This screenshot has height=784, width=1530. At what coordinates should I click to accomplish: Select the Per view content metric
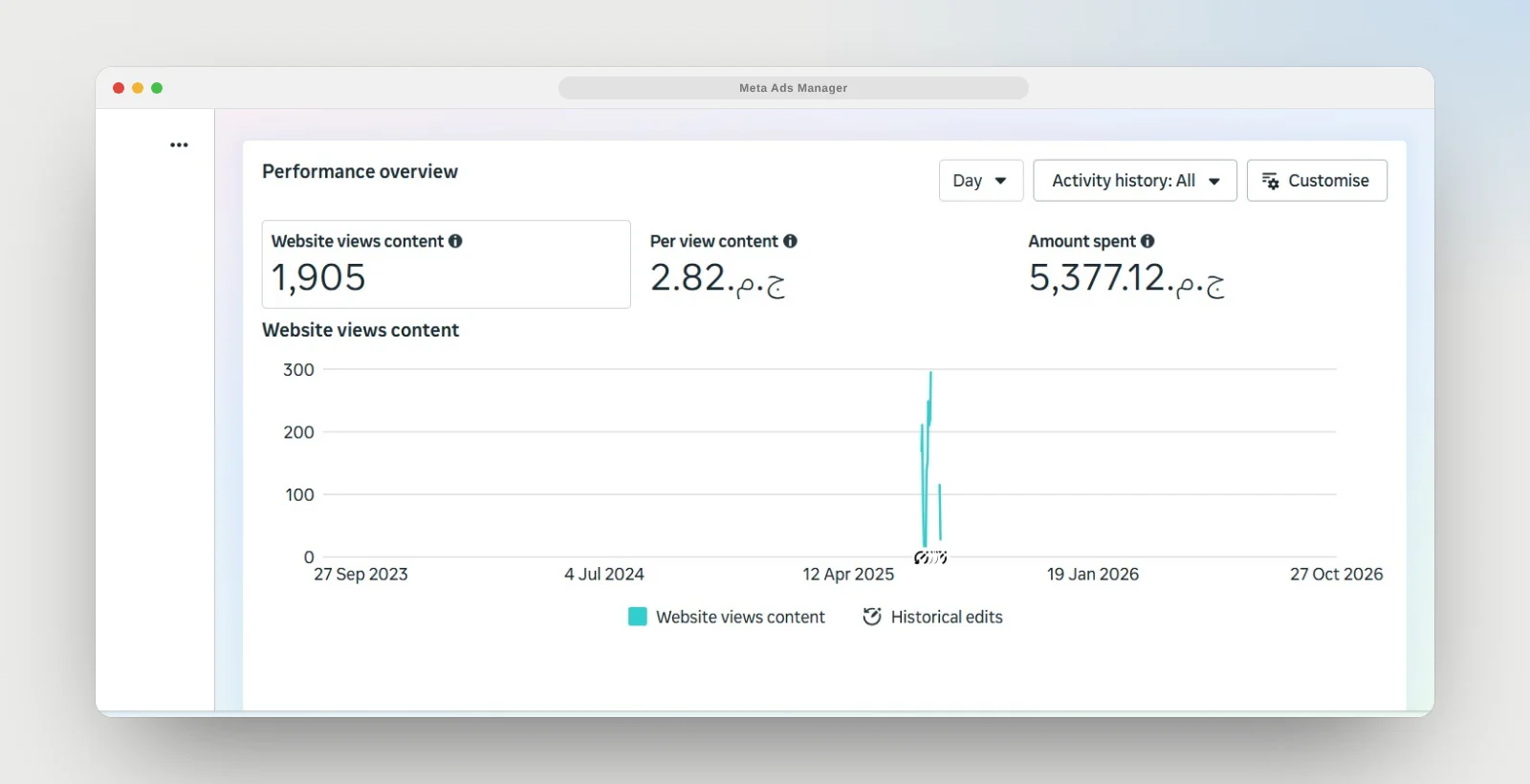click(x=724, y=265)
